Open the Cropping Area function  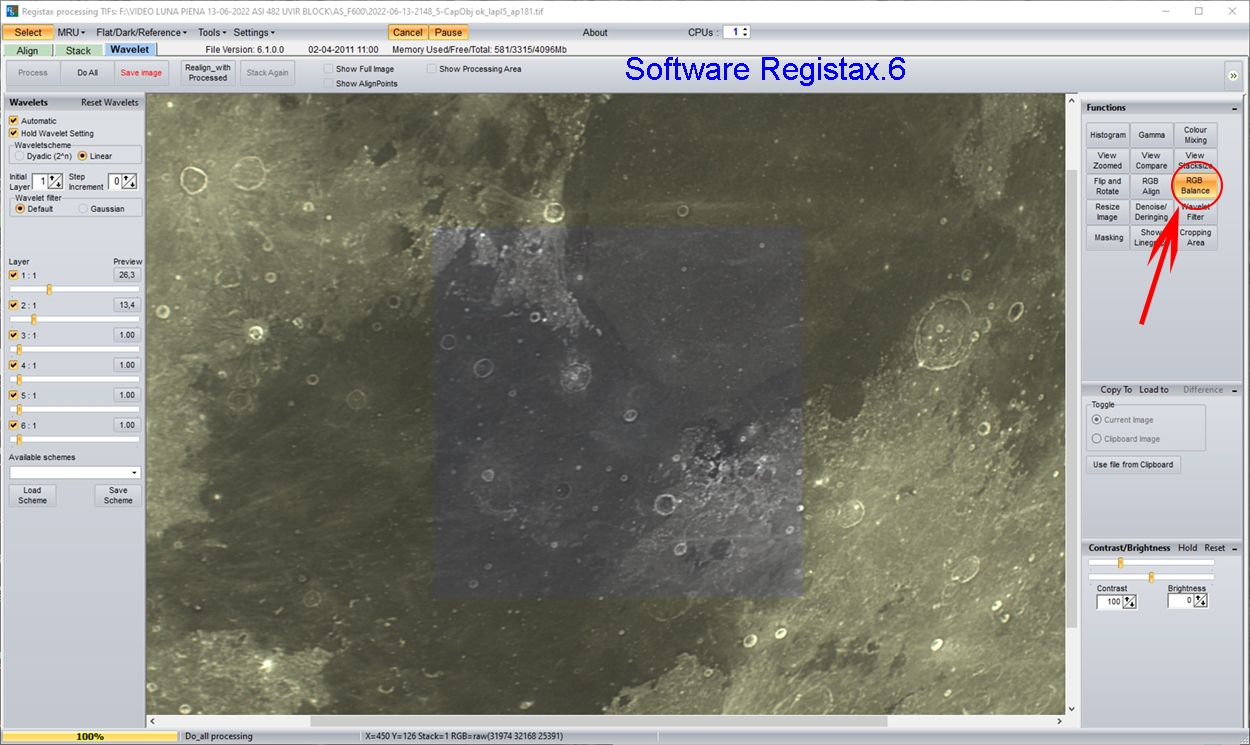click(1195, 237)
